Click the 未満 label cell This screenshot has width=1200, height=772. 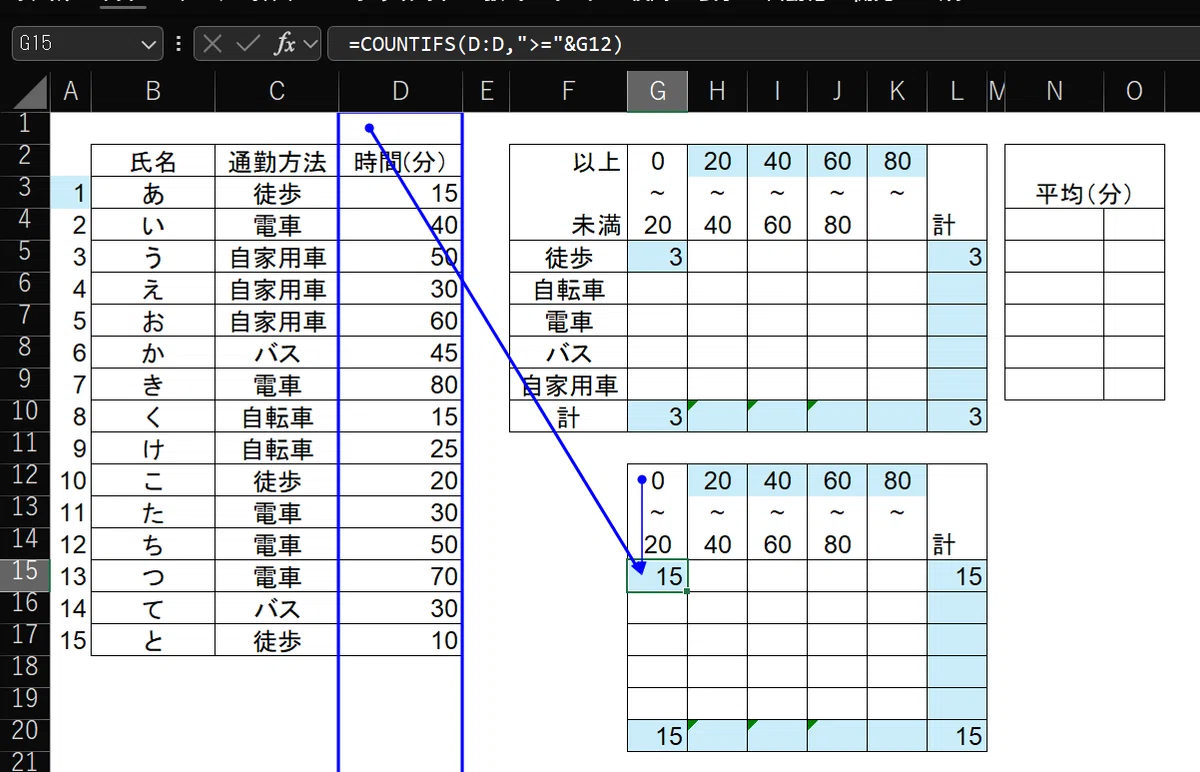[x=568, y=225]
